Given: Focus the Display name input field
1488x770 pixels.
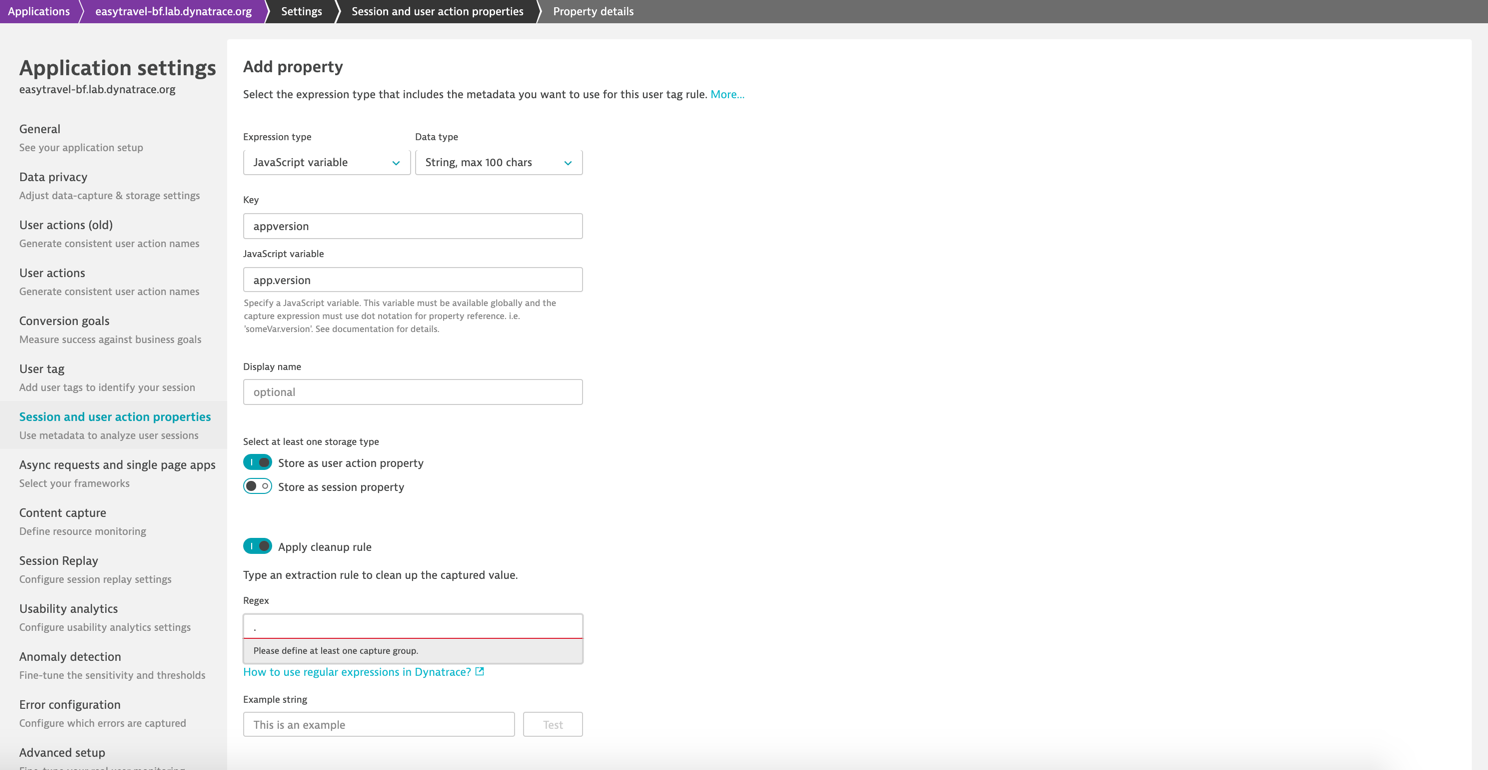Looking at the screenshot, I should click(413, 392).
